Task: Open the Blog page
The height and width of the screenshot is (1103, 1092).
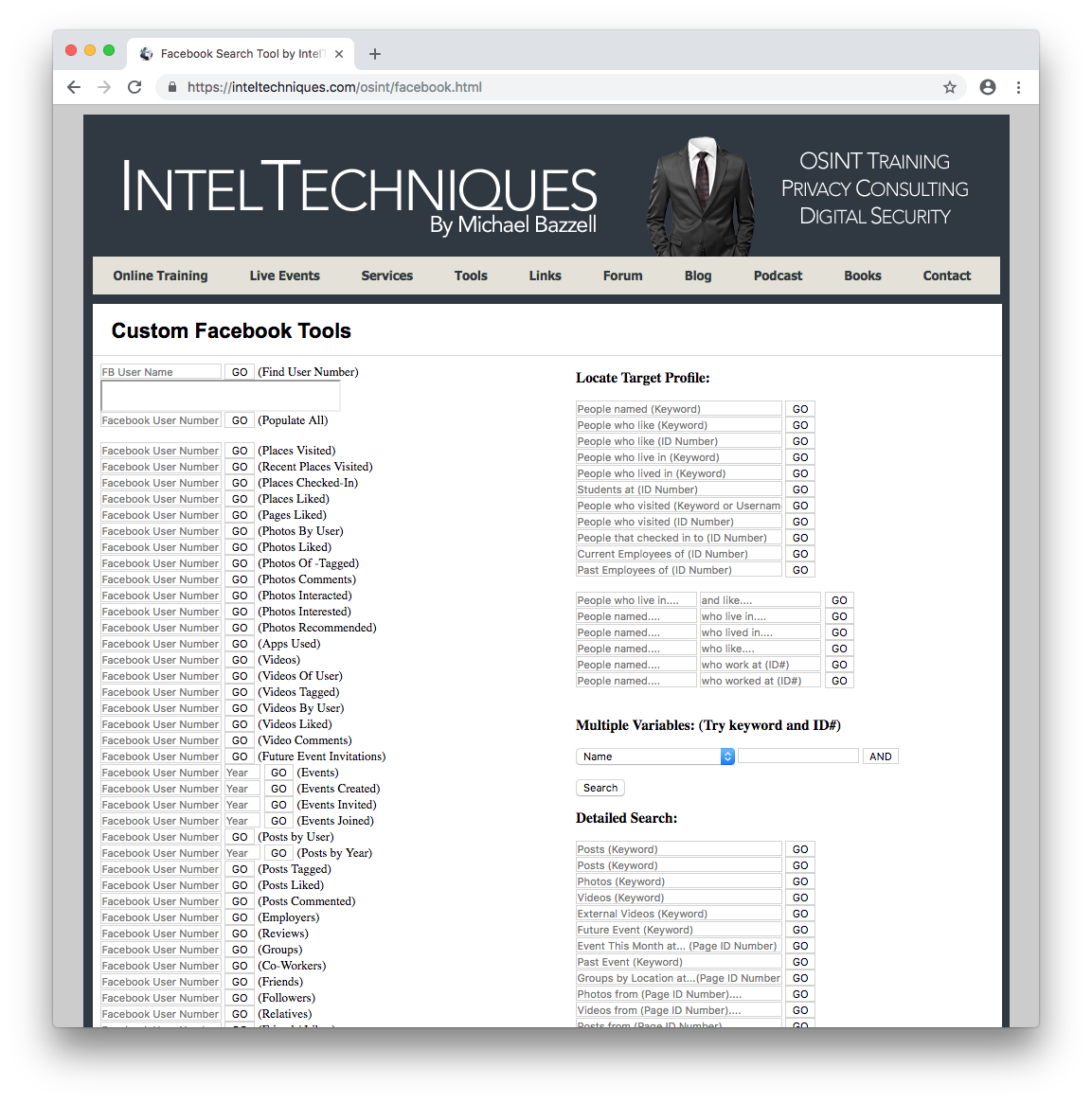Action: point(698,276)
